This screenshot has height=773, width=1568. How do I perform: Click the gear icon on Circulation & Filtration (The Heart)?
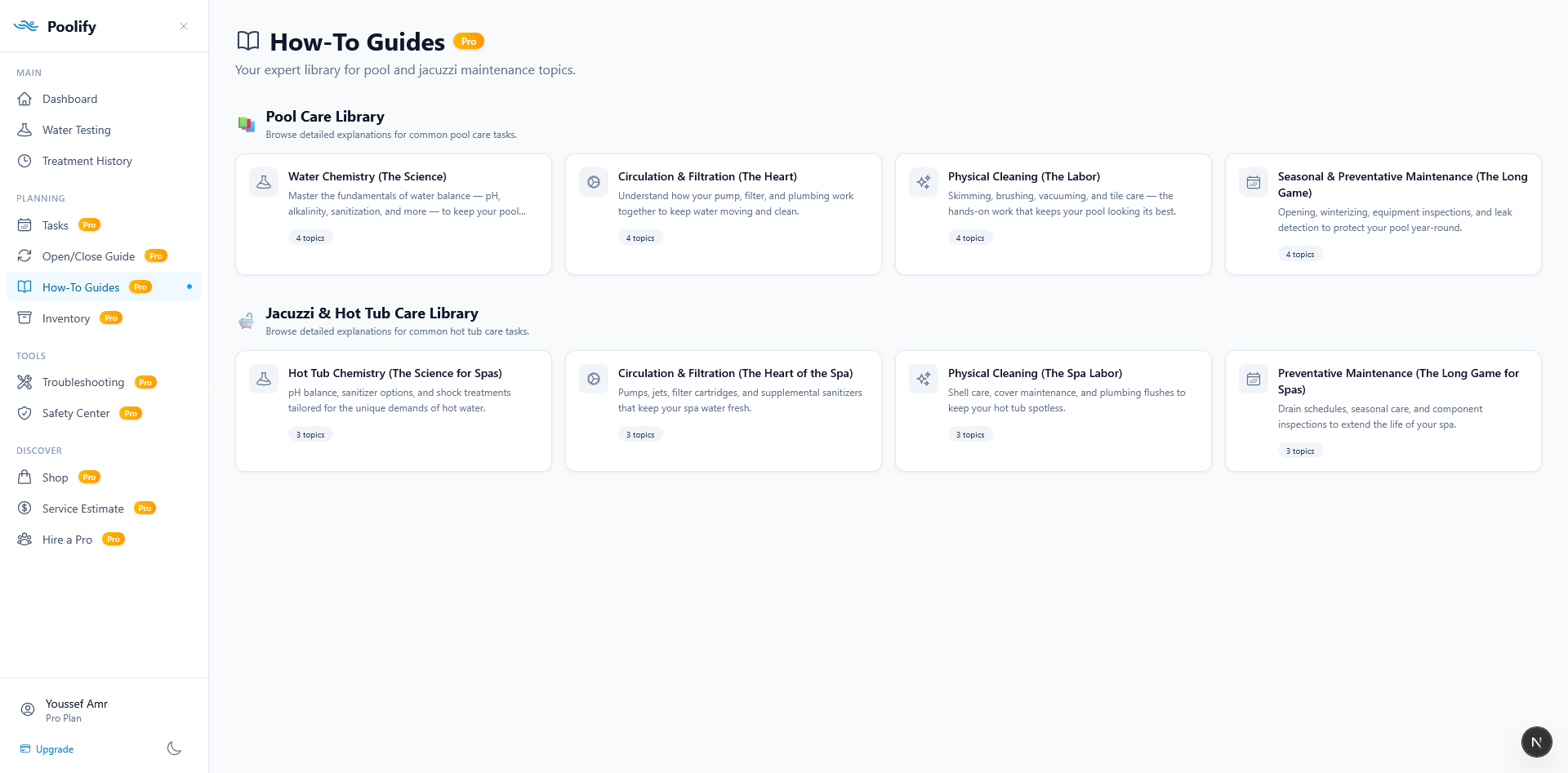[594, 182]
